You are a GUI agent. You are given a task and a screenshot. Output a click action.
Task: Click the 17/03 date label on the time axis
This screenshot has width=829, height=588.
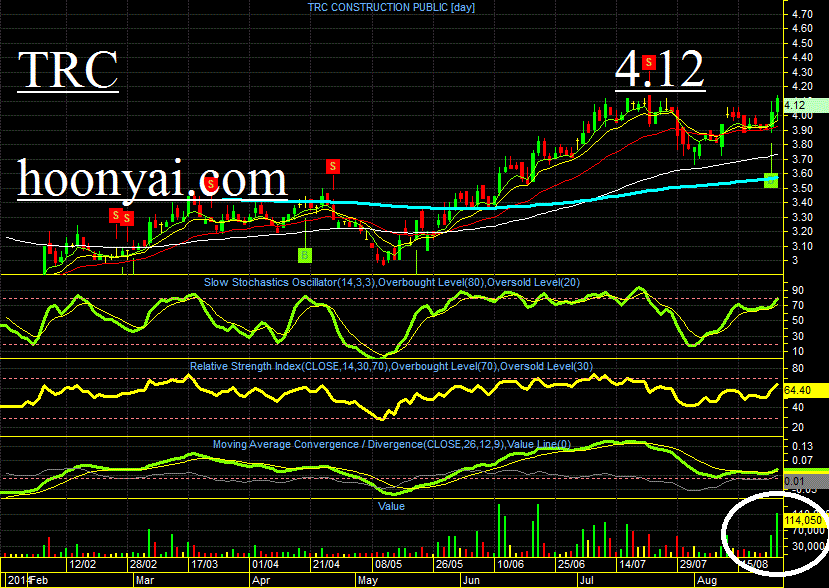[205, 564]
